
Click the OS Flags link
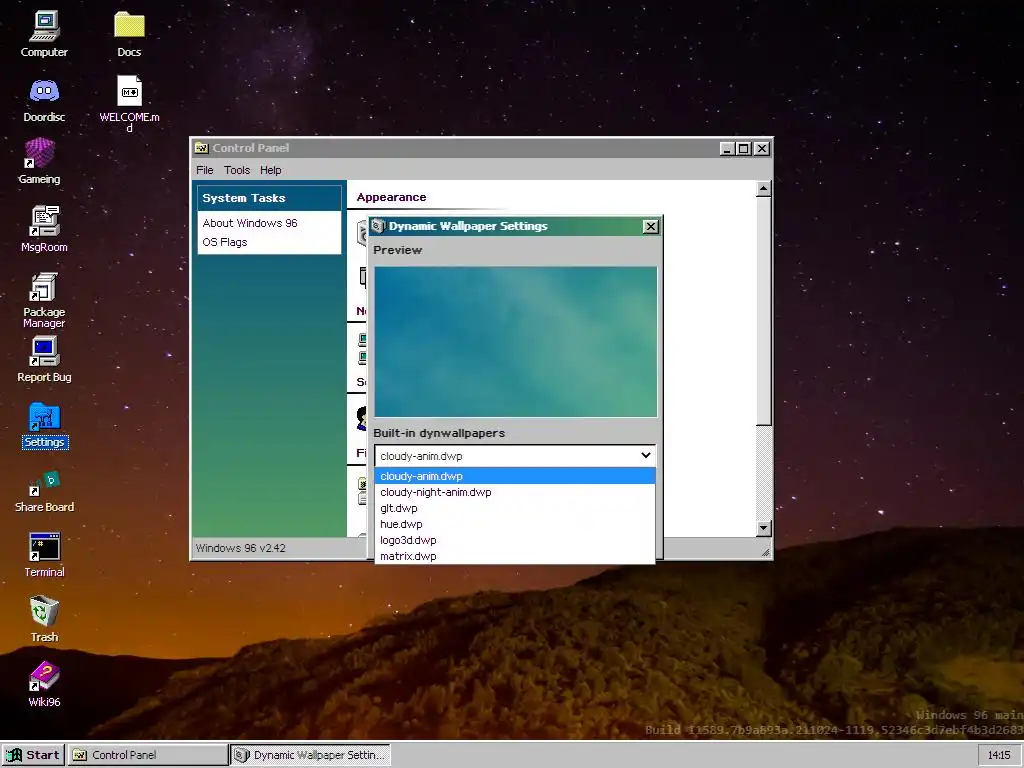[x=225, y=242]
